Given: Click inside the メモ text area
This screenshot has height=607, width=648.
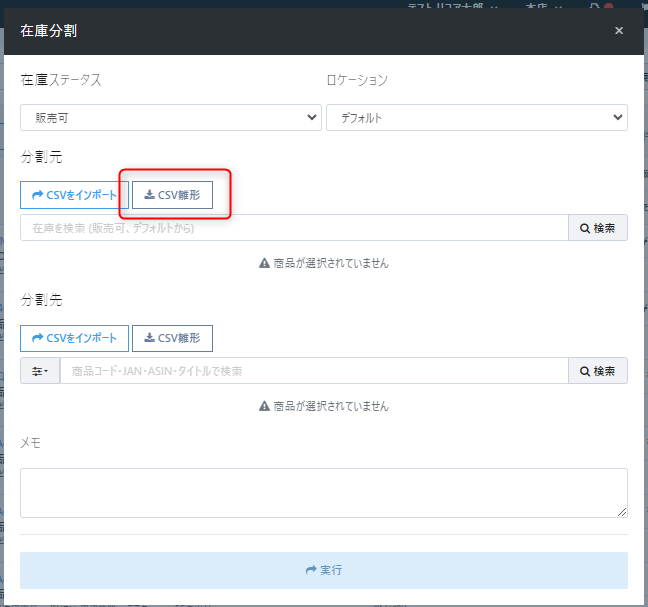Looking at the screenshot, I should [324, 493].
